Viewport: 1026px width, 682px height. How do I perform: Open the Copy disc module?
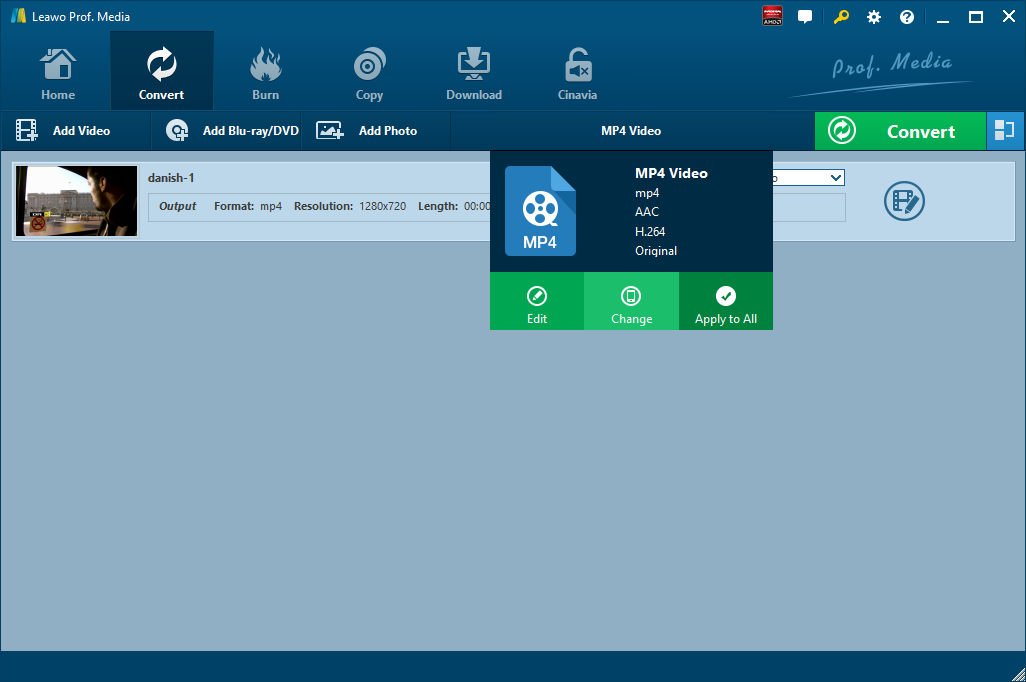click(x=369, y=72)
